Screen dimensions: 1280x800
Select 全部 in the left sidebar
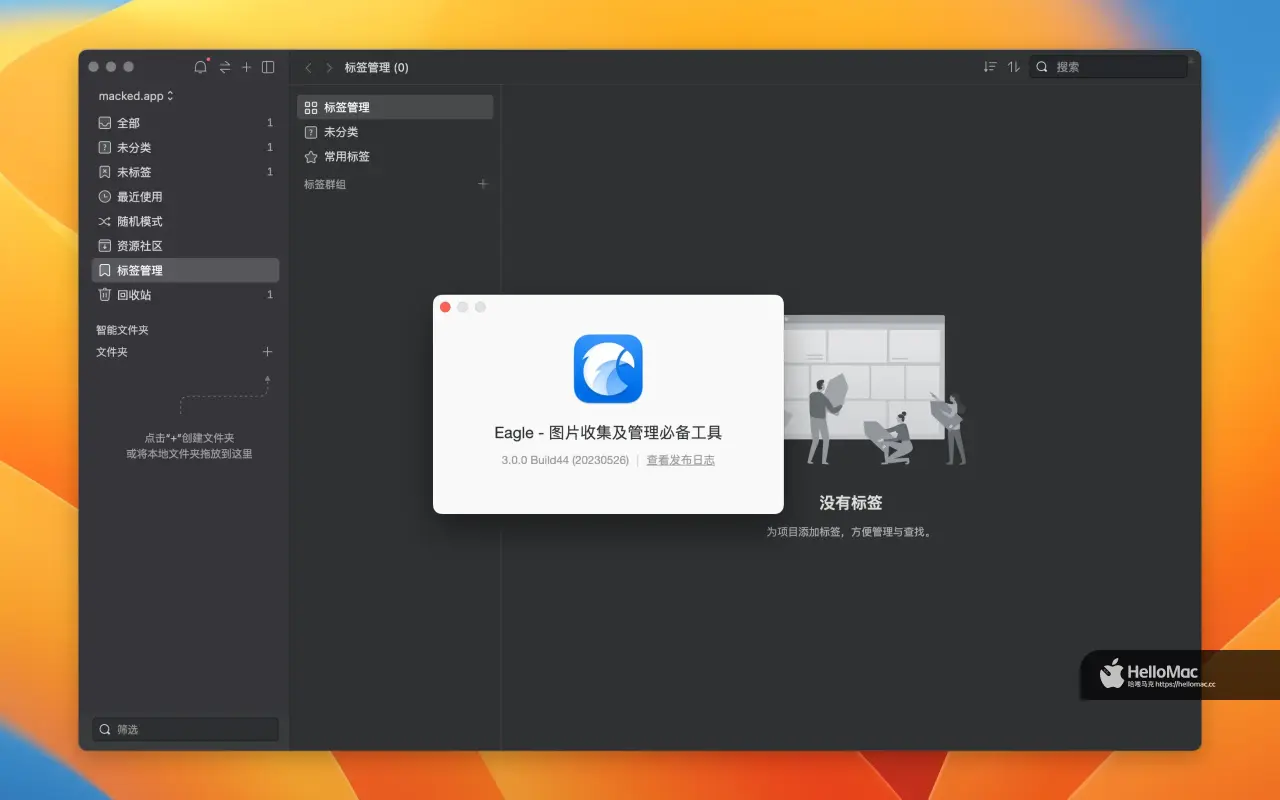pyautogui.click(x=185, y=123)
